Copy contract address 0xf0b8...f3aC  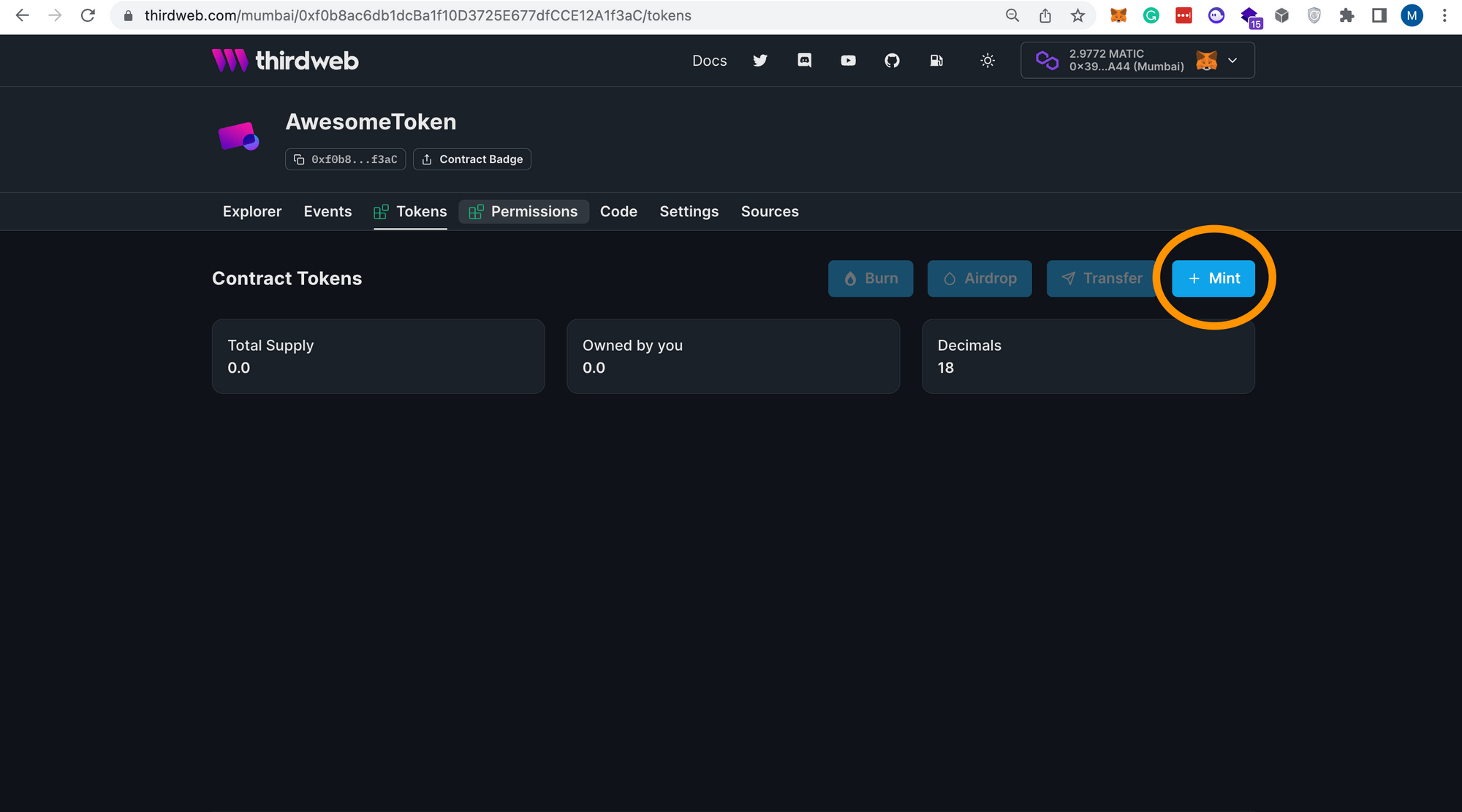pos(345,159)
